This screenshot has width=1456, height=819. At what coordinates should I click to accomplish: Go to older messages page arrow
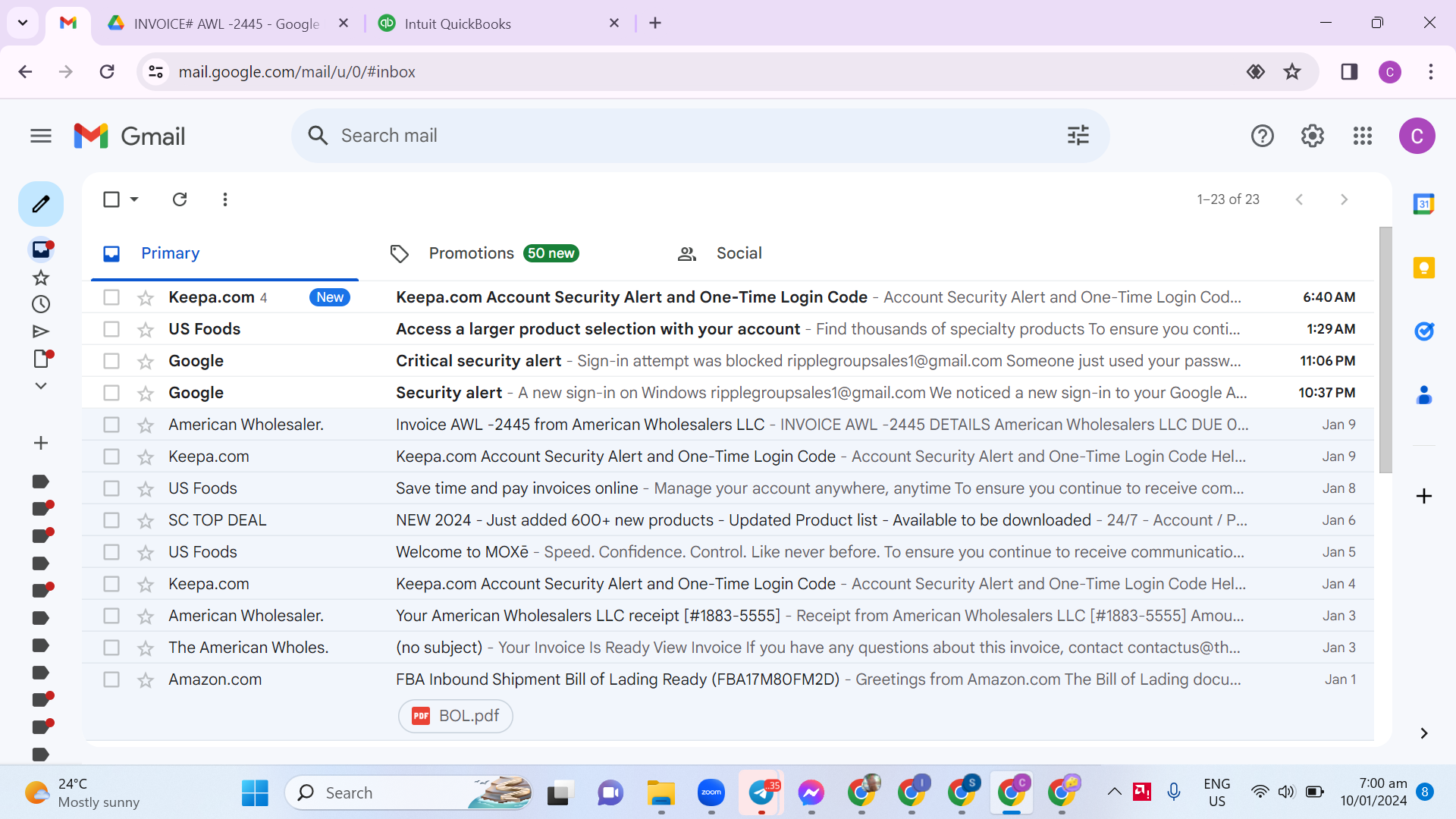click(1344, 199)
